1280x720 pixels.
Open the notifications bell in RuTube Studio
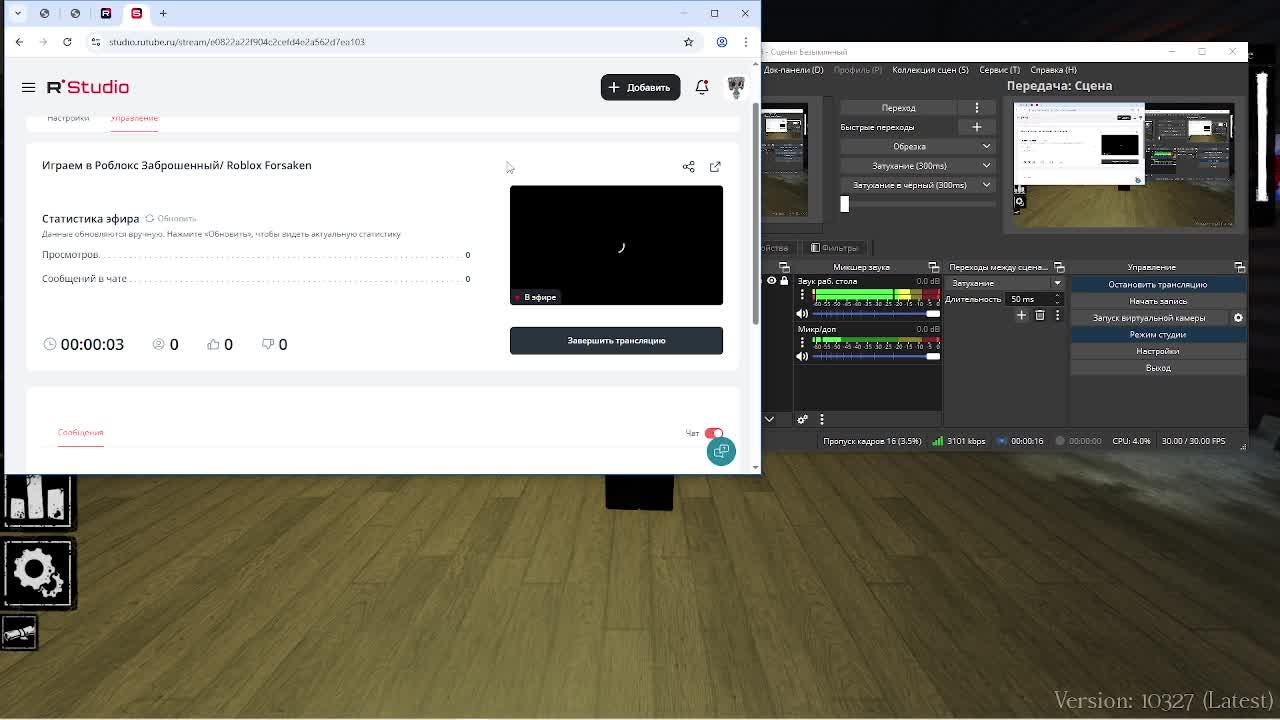(702, 87)
